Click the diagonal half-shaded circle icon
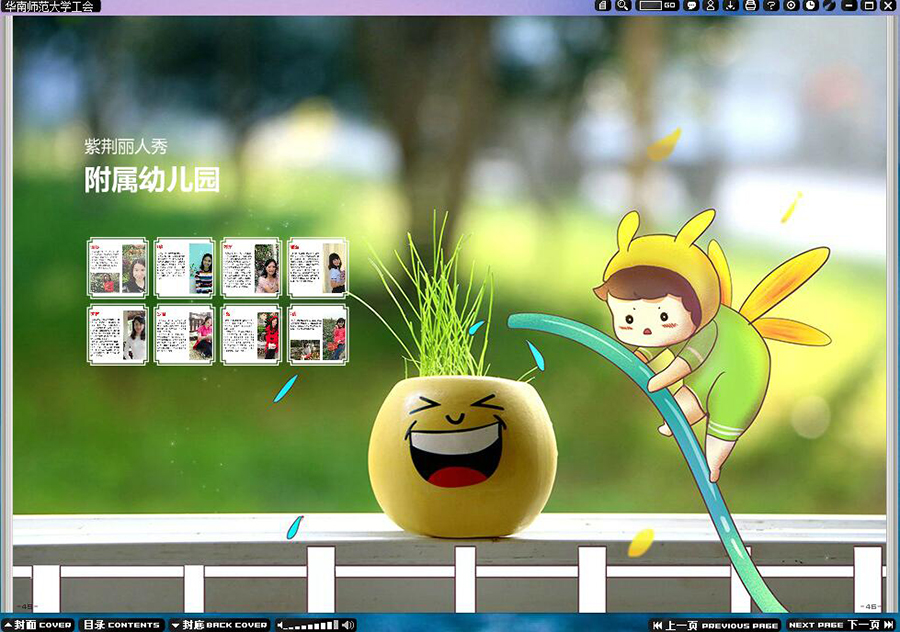The width and height of the screenshot is (900, 632). (x=829, y=6)
